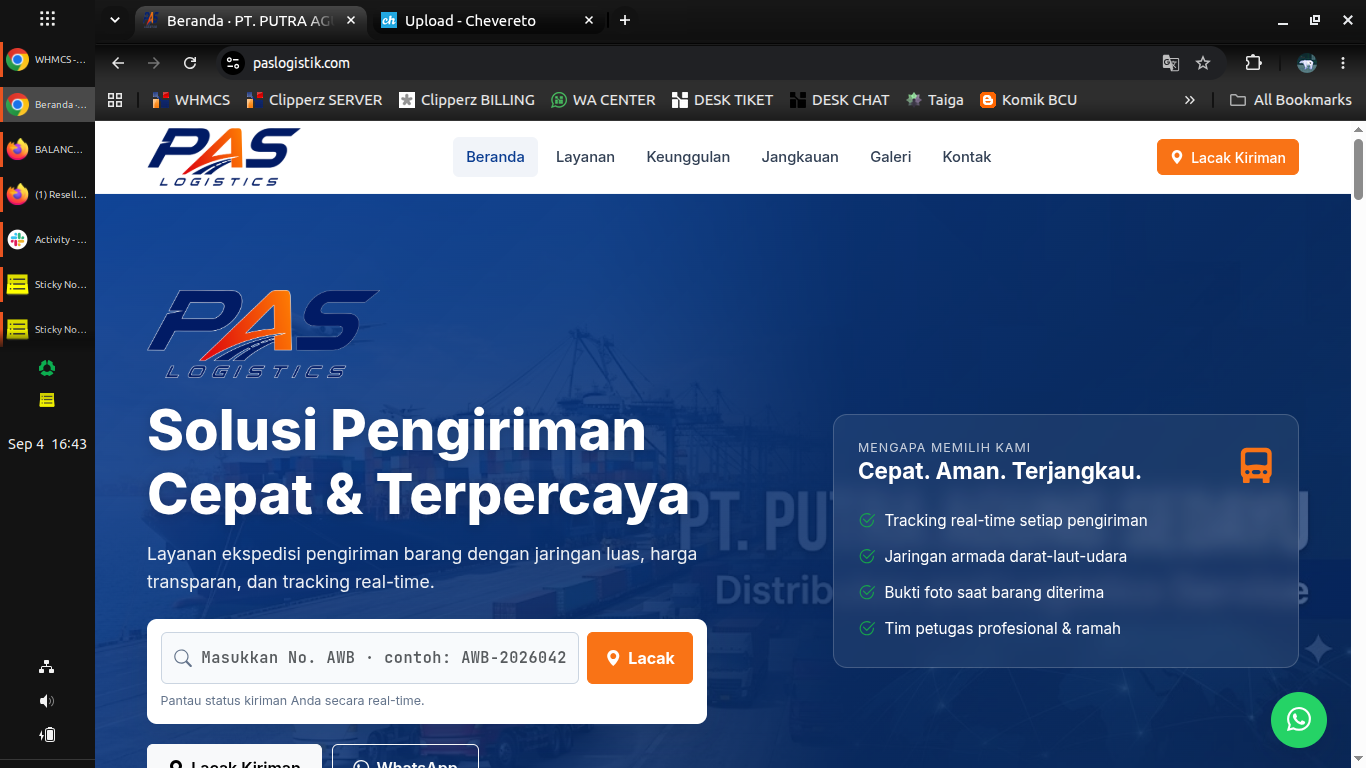Image resolution: width=1366 pixels, height=768 pixels.
Task: Switch to the Upload - Chevereto tab
Action: coord(470,20)
